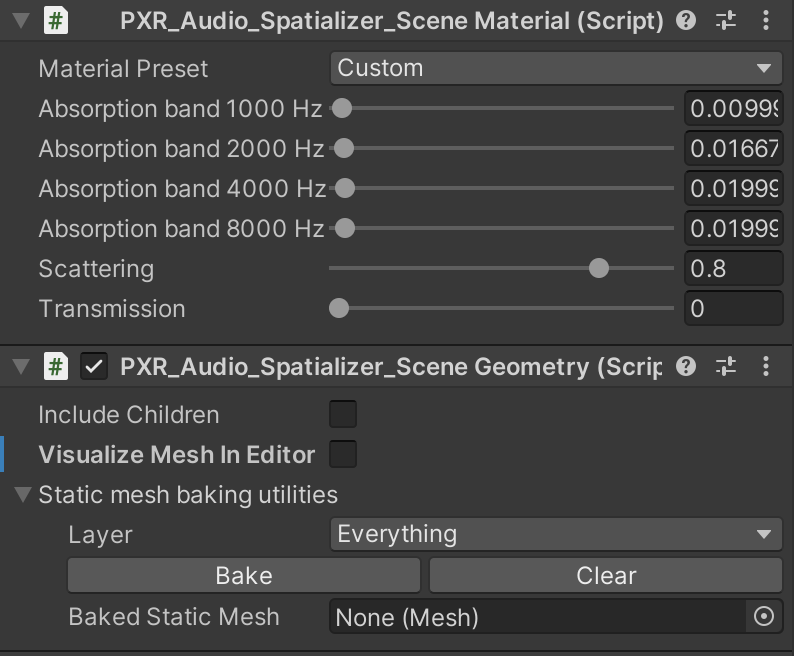Open Scene Geometry component options menu
Viewport: 794px width, 656px height.
tap(766, 367)
